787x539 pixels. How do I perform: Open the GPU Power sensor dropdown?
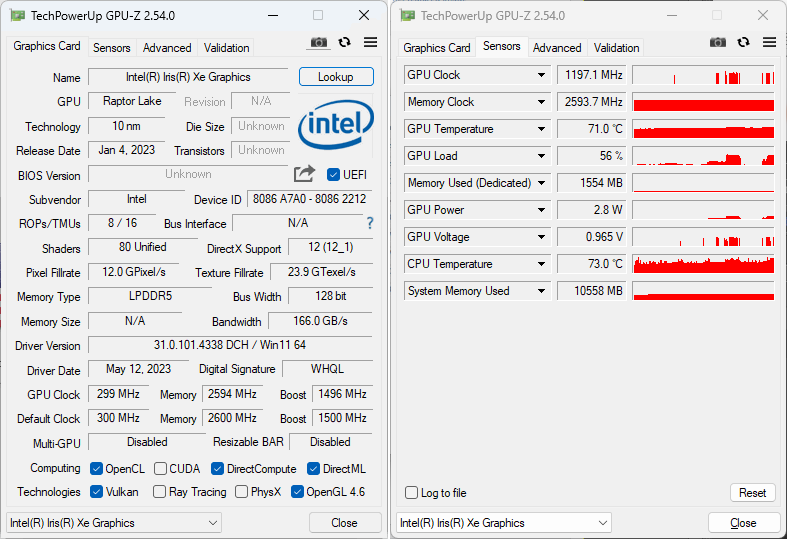[541, 210]
